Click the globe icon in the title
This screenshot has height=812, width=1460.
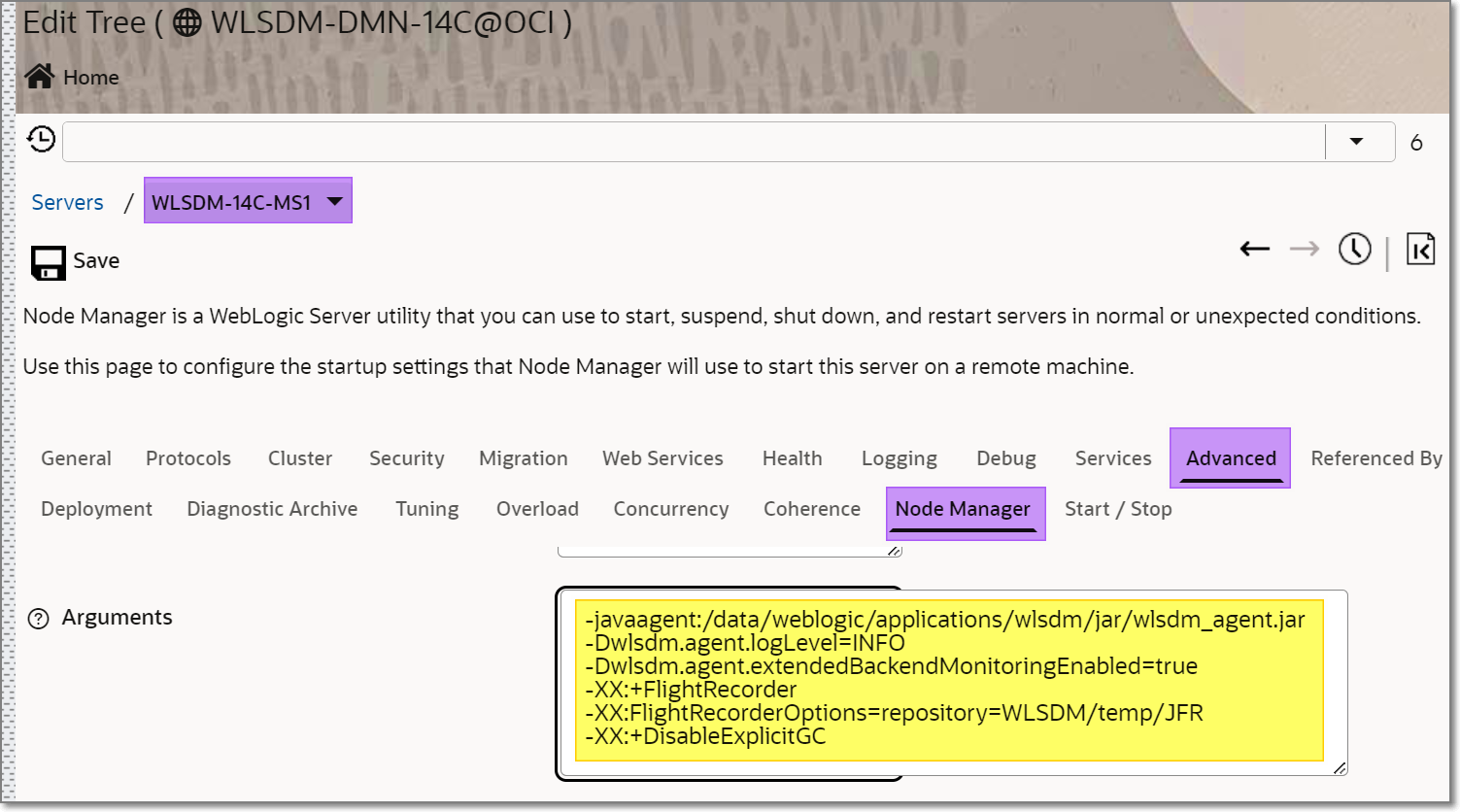187,22
